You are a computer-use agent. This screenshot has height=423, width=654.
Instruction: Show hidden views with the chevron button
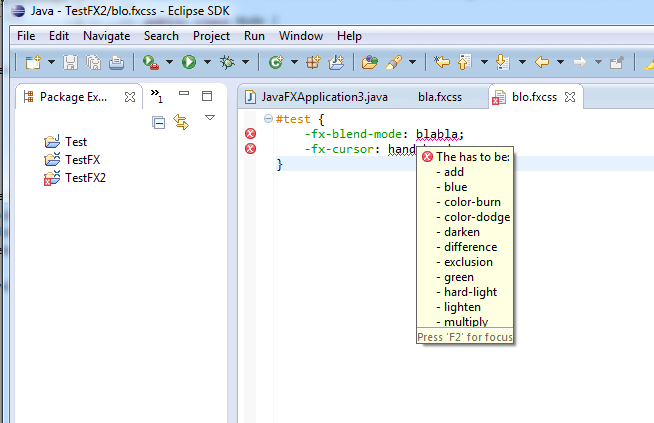pos(157,96)
